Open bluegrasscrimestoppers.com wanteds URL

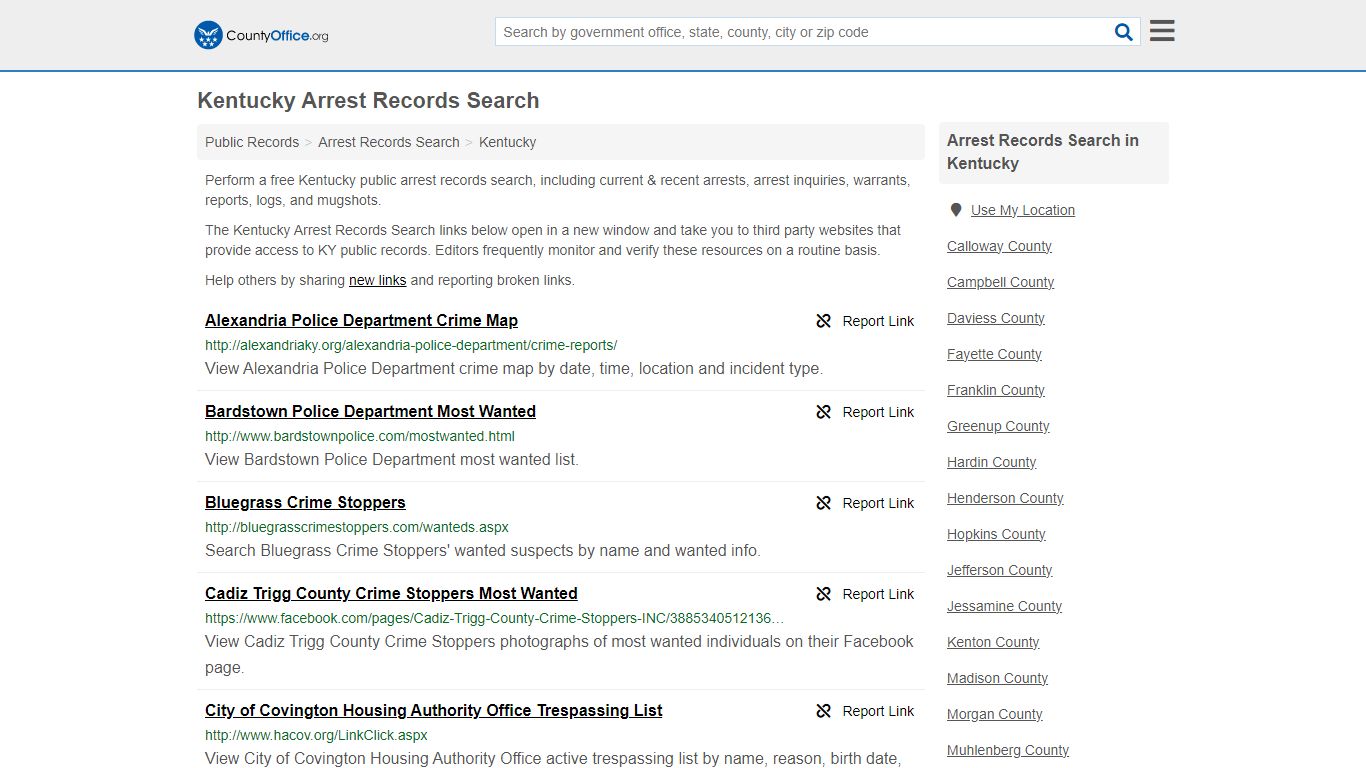(357, 527)
